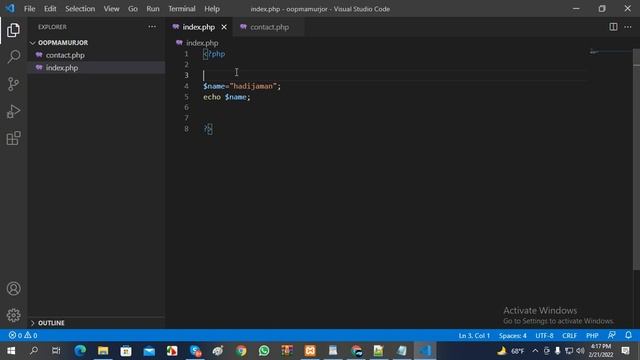Open Google Chrome from taskbar

coord(241,351)
